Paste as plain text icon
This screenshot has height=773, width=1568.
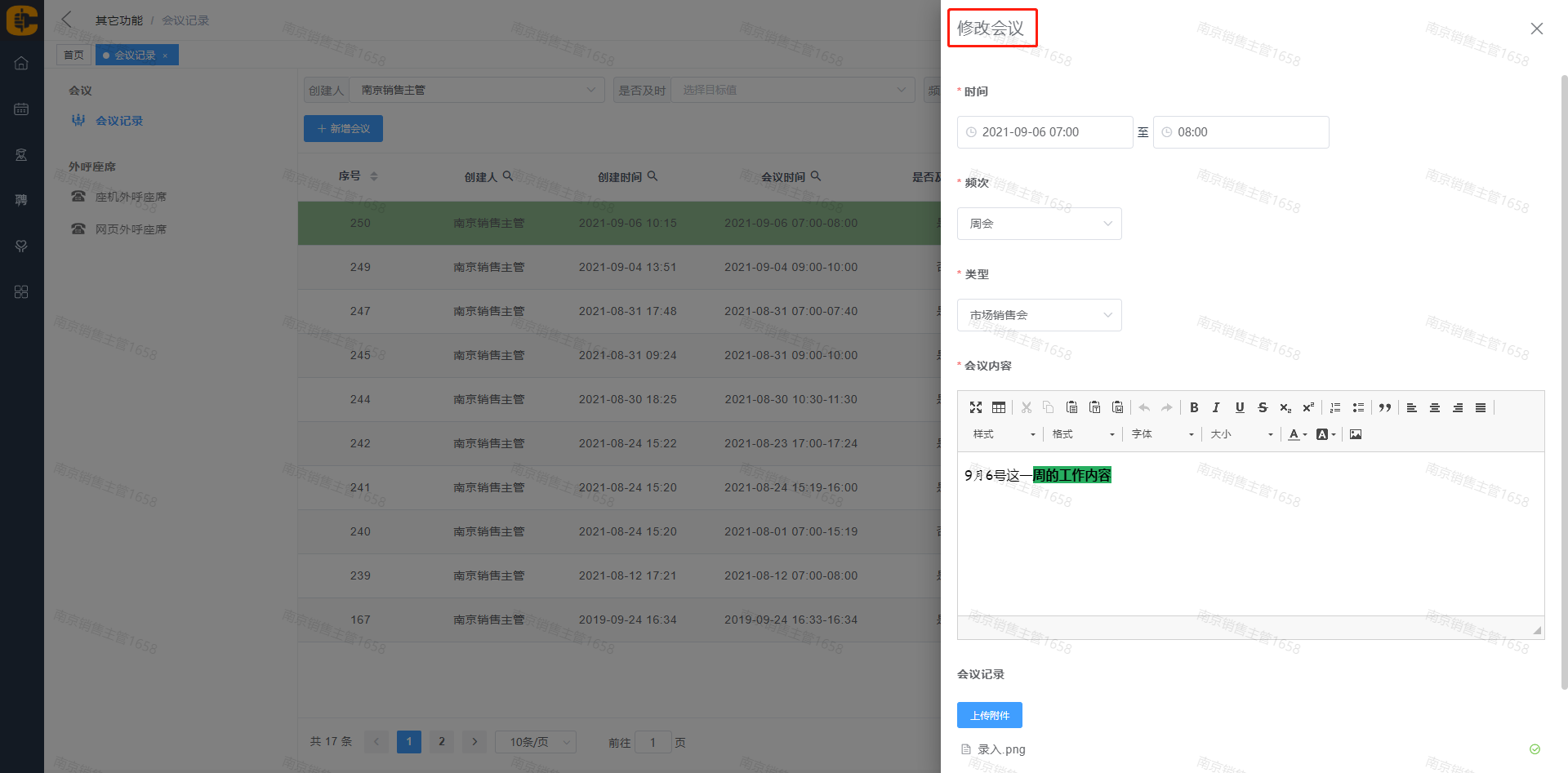click(x=1094, y=407)
